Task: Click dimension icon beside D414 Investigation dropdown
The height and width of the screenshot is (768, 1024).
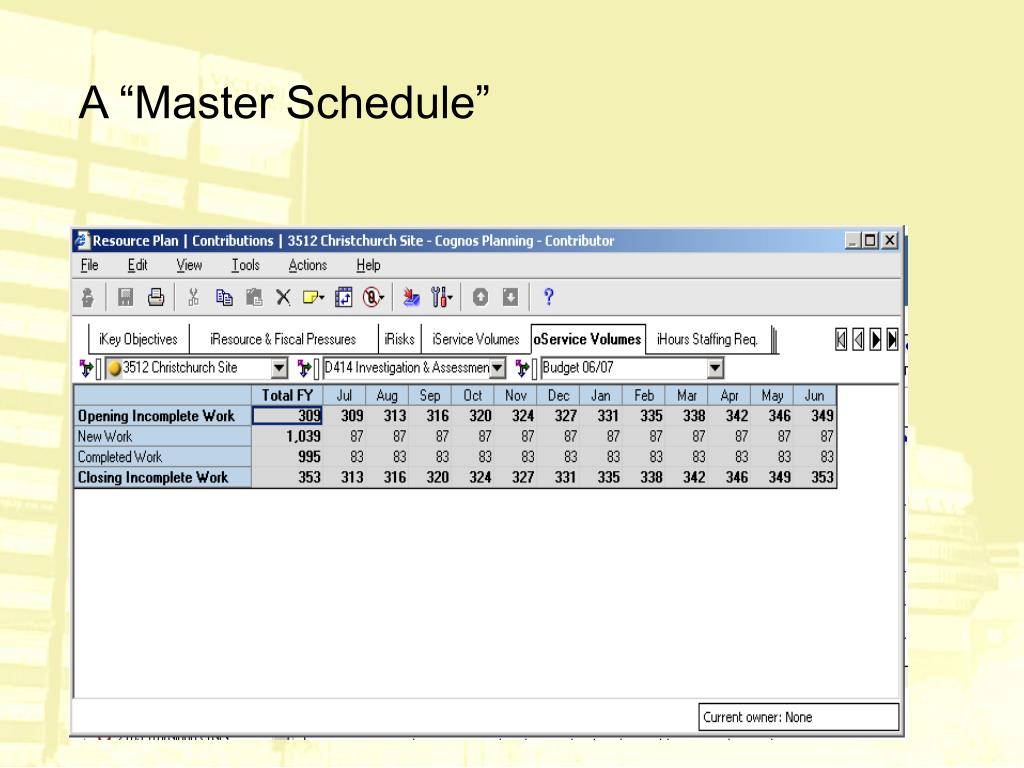Action: tap(304, 368)
